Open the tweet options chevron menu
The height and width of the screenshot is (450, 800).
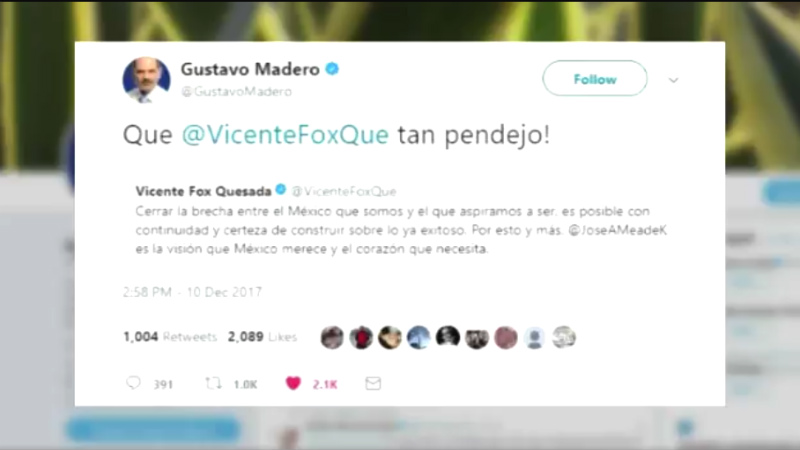click(673, 80)
